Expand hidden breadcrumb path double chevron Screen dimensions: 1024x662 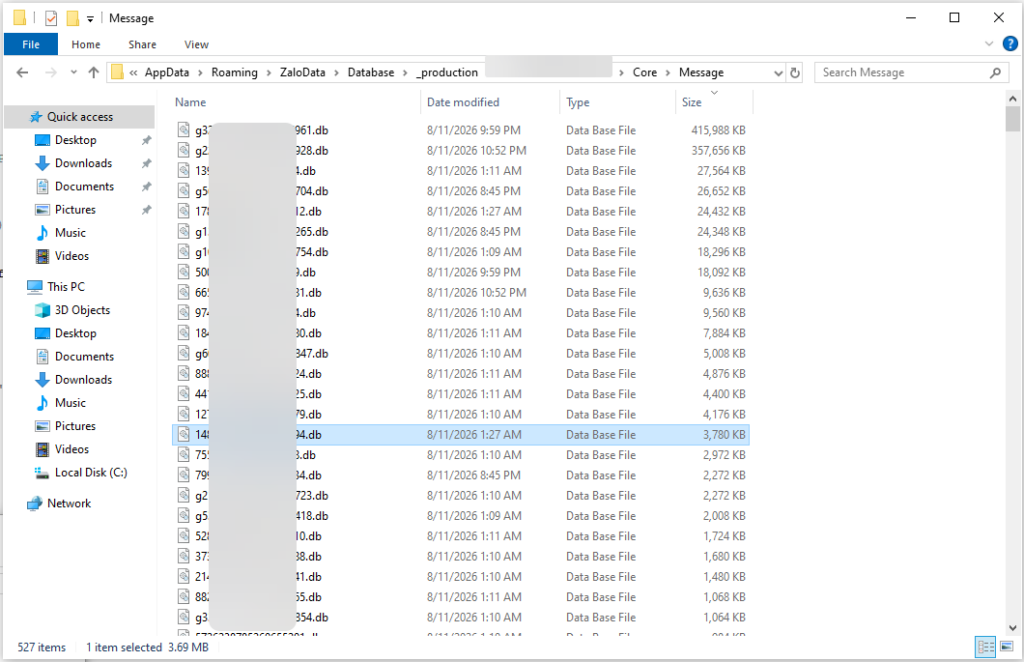[x=133, y=72]
